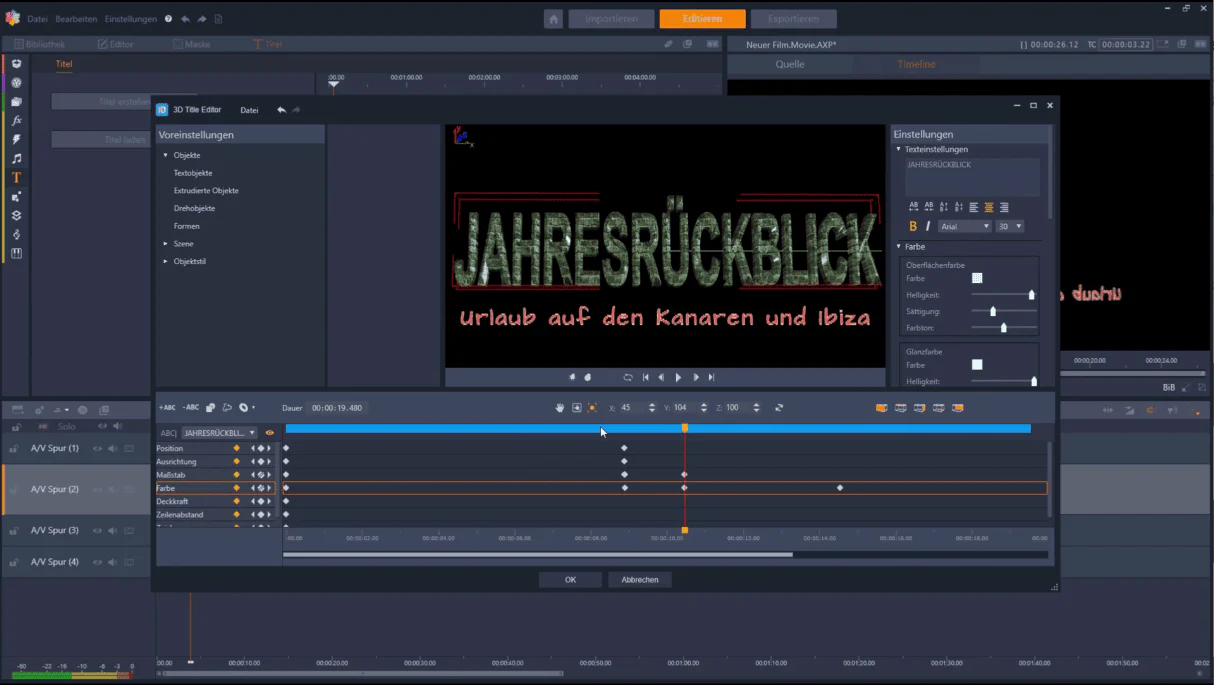Click the play button under the 3D preview
Viewport: 1214px width, 685px height.
click(x=678, y=378)
